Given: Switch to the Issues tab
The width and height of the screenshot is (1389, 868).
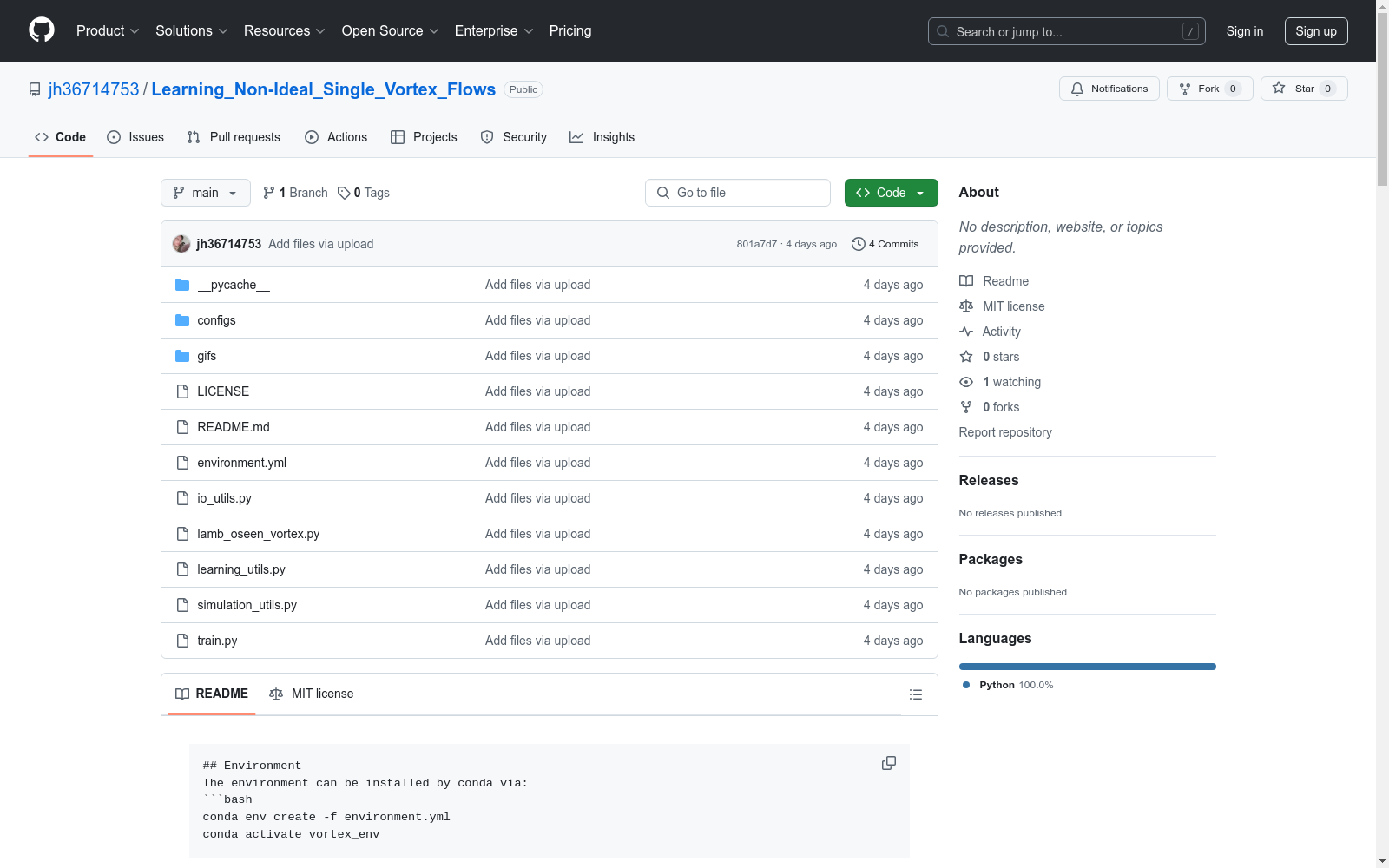Looking at the screenshot, I should pyautogui.click(x=135, y=137).
